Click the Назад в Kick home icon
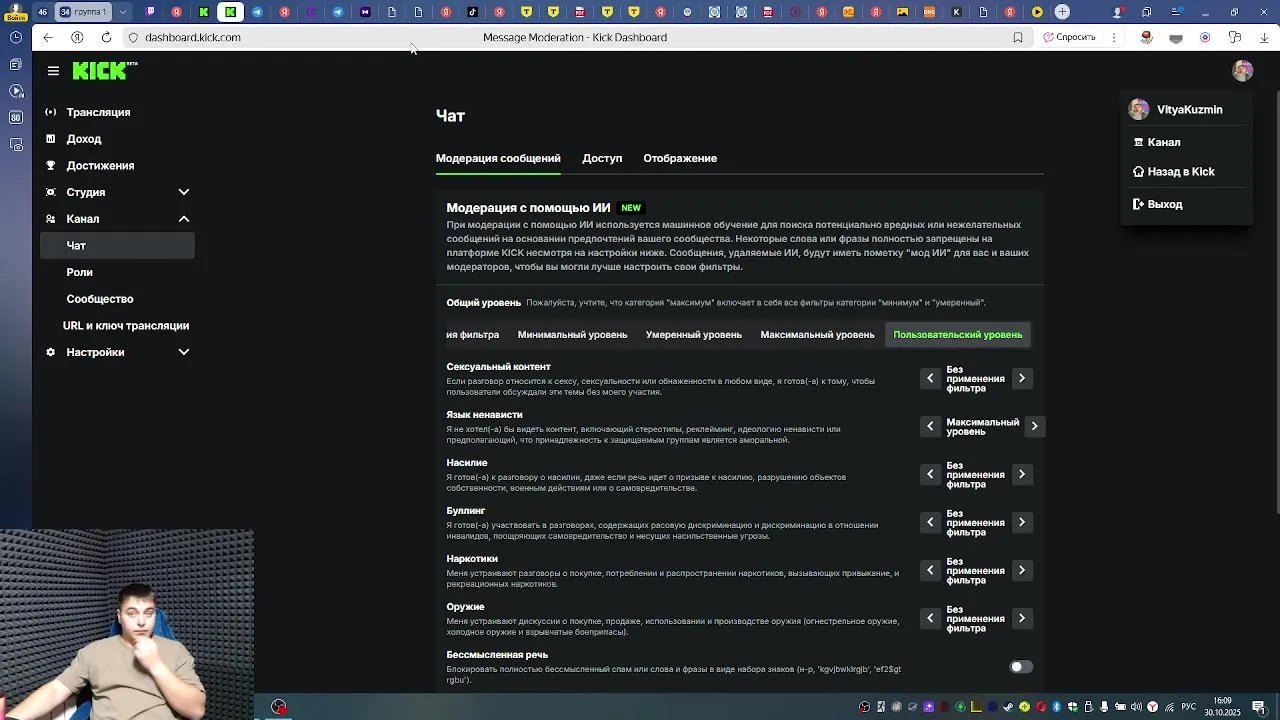This screenshot has width=1280, height=720. [1138, 172]
